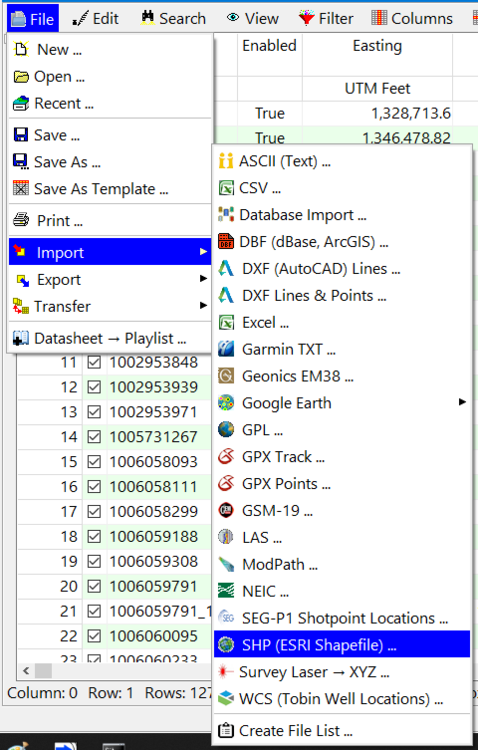Select cell 1006059308 in row 19

point(153,561)
